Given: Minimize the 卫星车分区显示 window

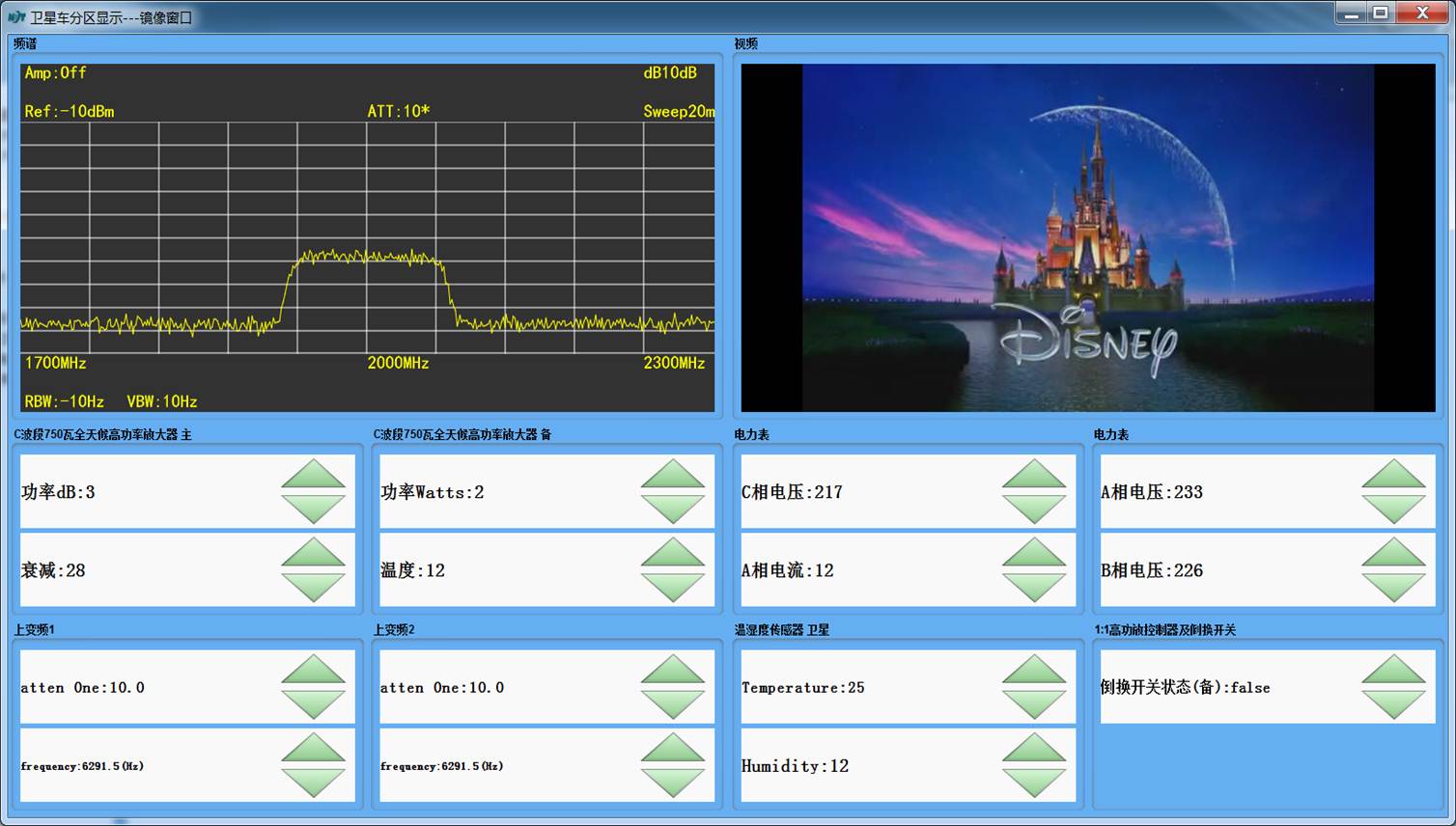Looking at the screenshot, I should (1352, 14).
